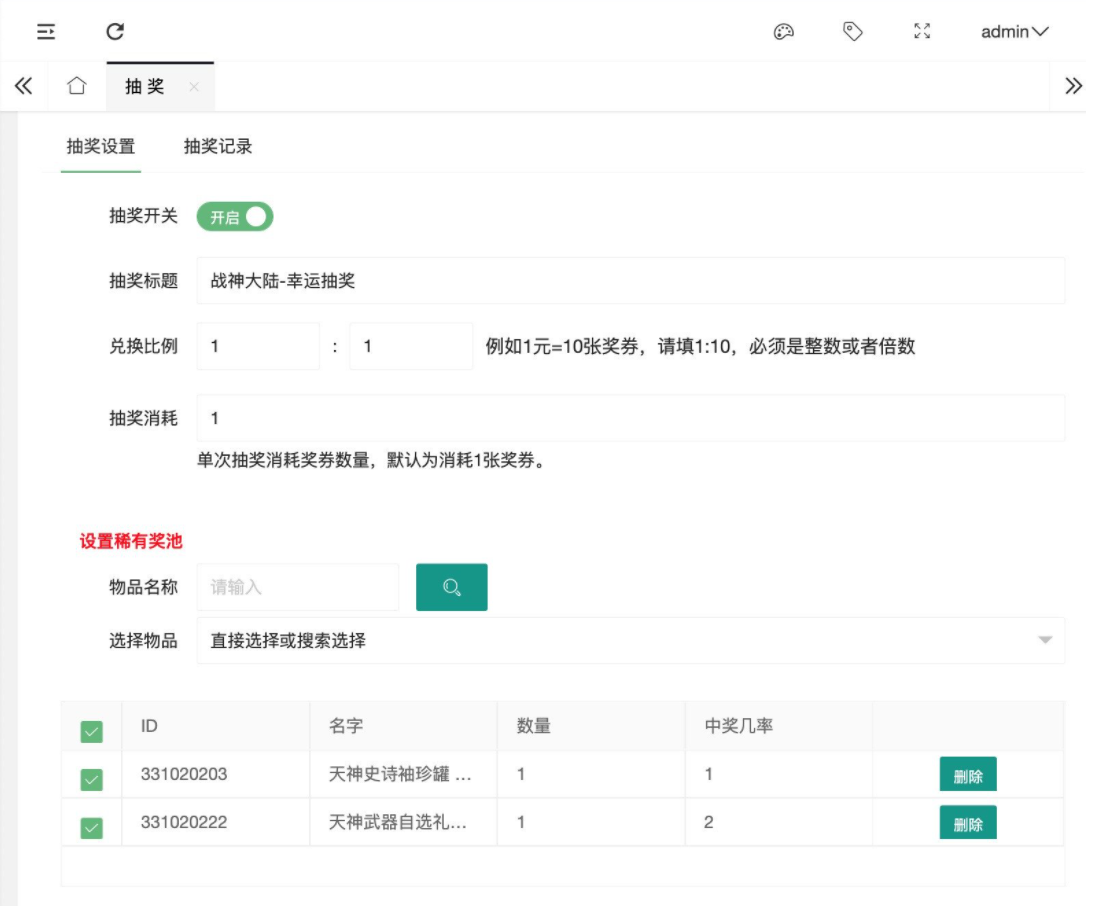1093x906 pixels.
Task: Go to the home tab icon
Action: (77, 86)
